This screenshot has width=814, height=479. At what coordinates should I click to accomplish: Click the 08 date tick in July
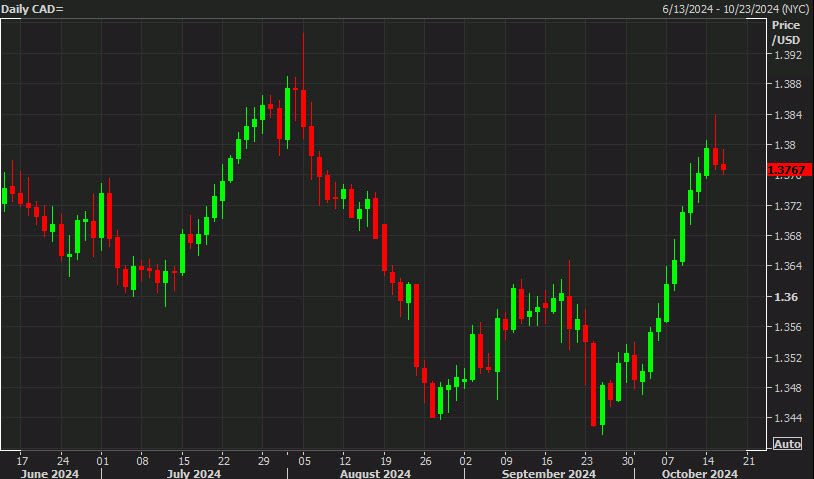[143, 461]
